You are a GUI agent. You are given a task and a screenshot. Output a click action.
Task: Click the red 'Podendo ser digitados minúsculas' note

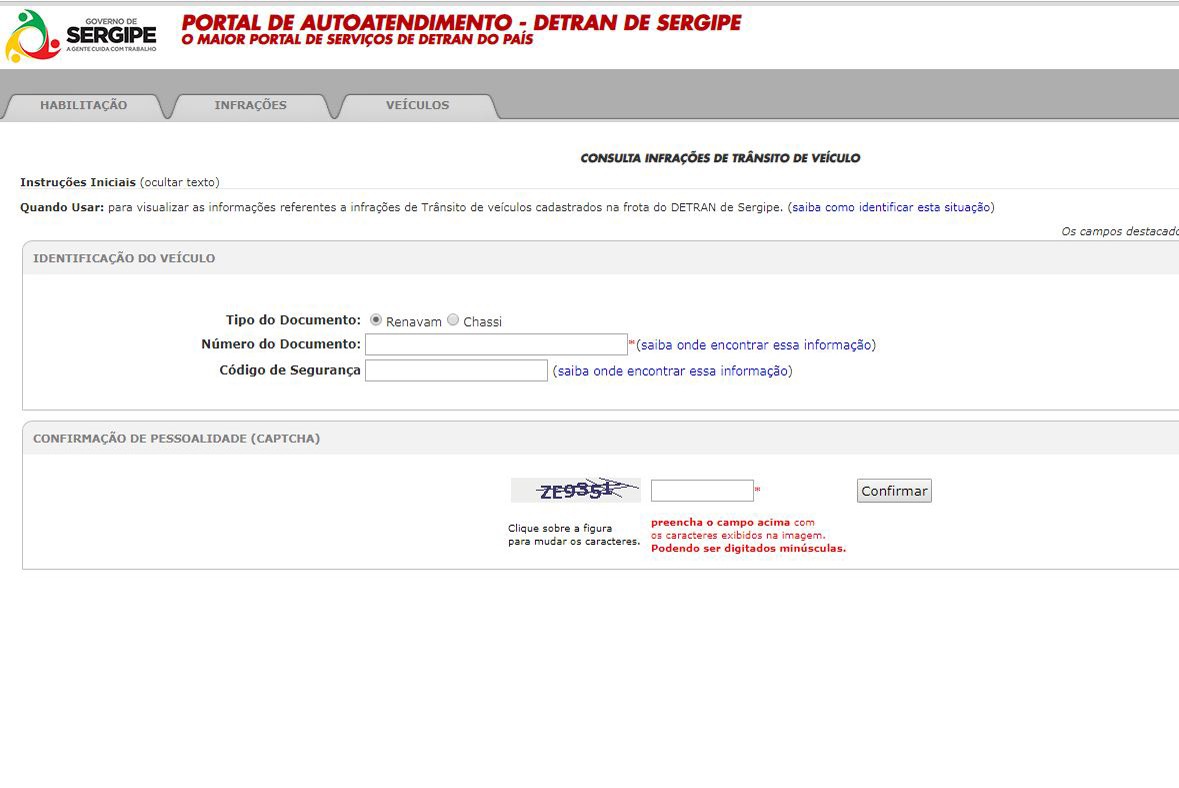pos(748,549)
